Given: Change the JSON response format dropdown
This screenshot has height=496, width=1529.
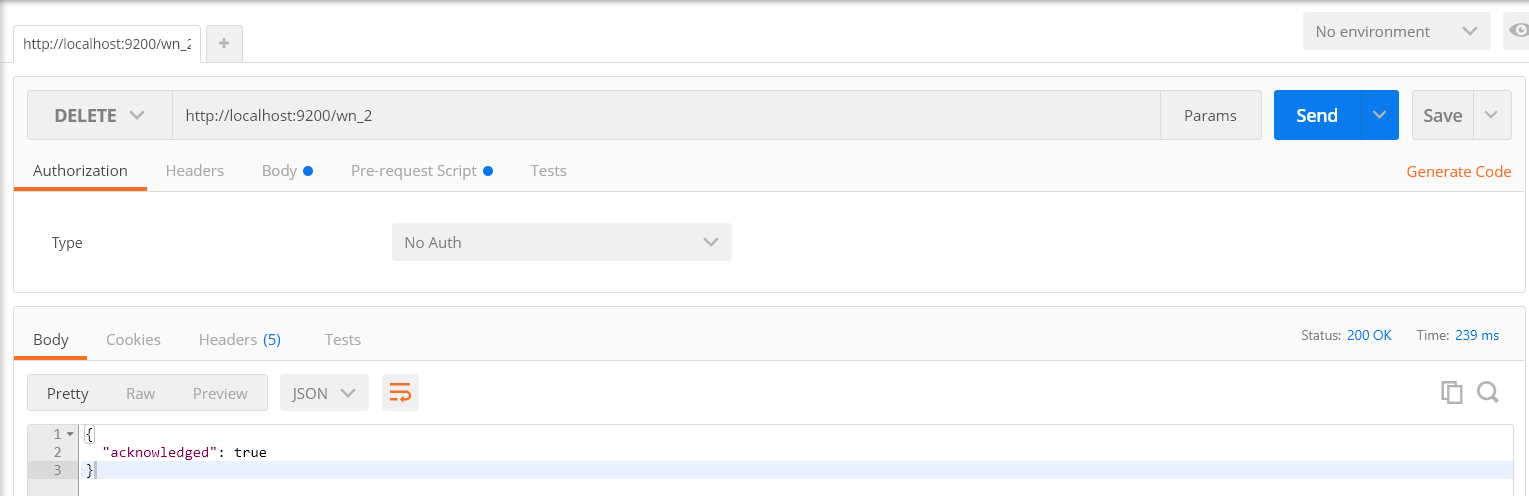Looking at the screenshot, I should (x=324, y=393).
